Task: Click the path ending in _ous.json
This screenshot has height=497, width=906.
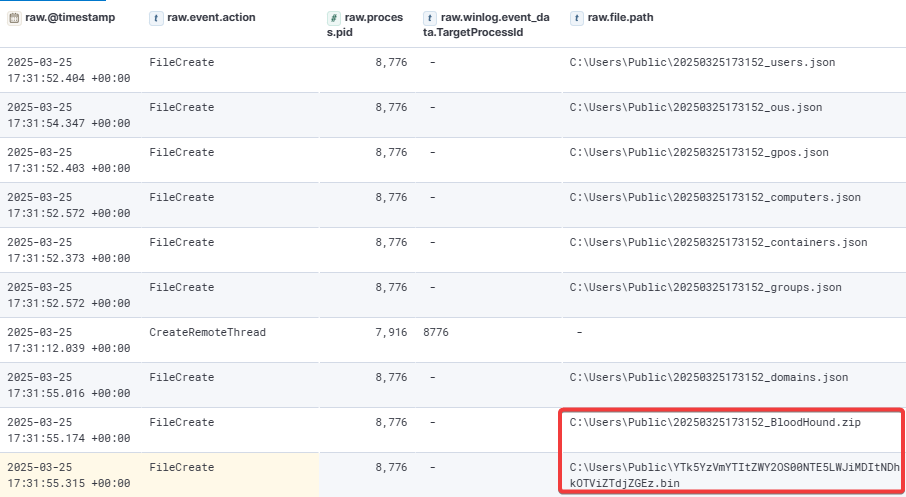Action: 696,107
